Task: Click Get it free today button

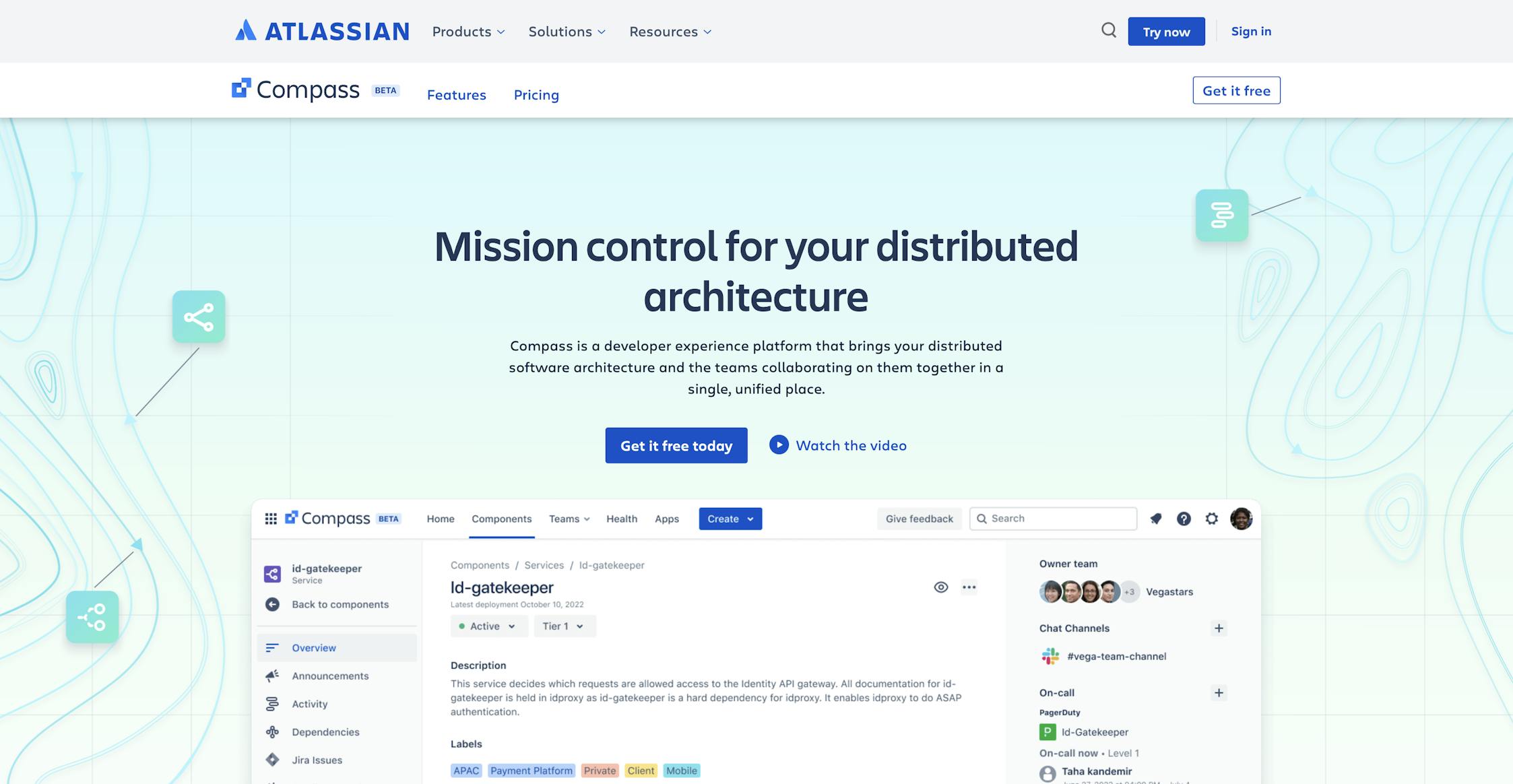Action: click(676, 445)
